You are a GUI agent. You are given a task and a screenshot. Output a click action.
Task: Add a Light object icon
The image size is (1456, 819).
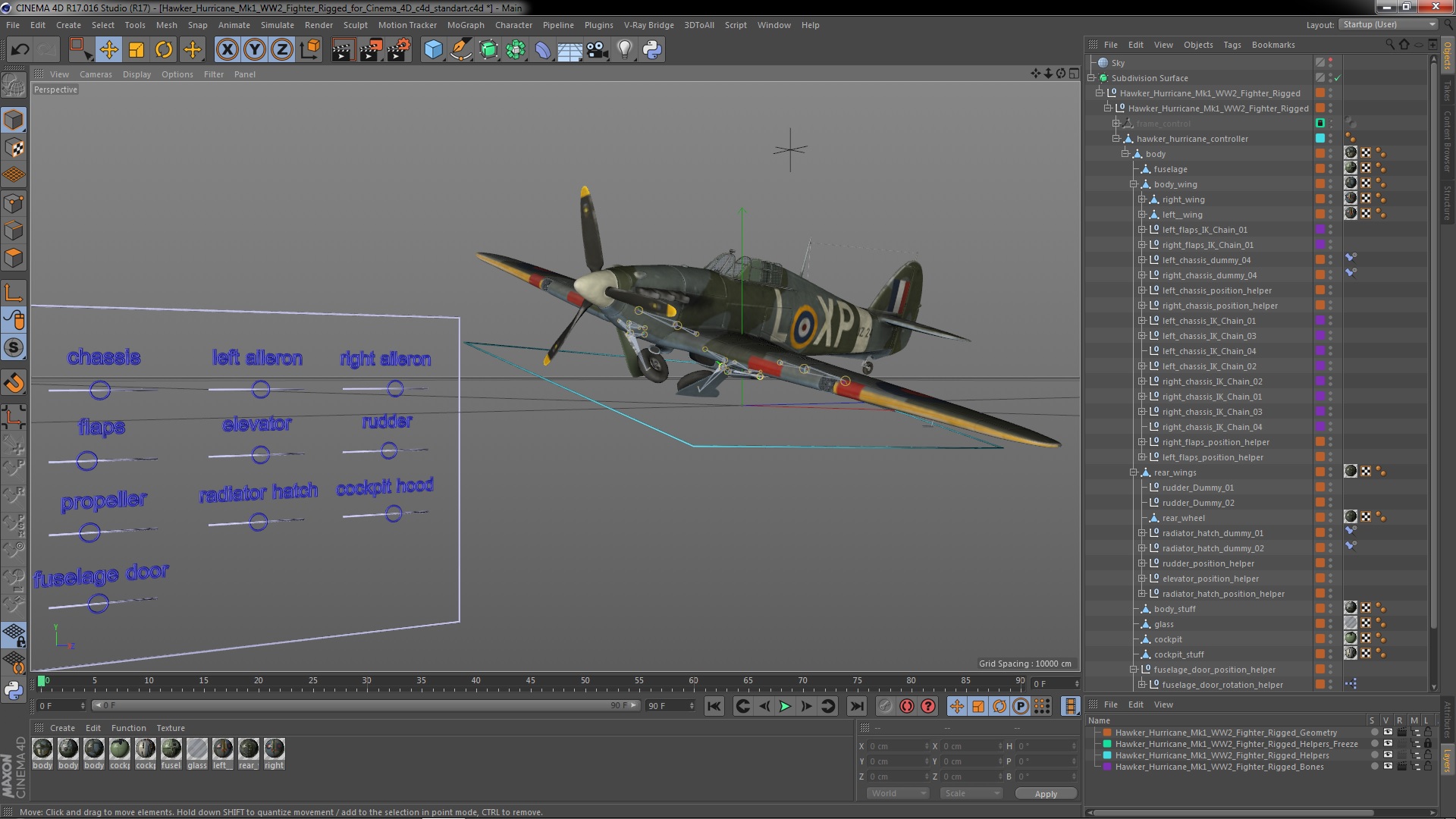pos(625,50)
